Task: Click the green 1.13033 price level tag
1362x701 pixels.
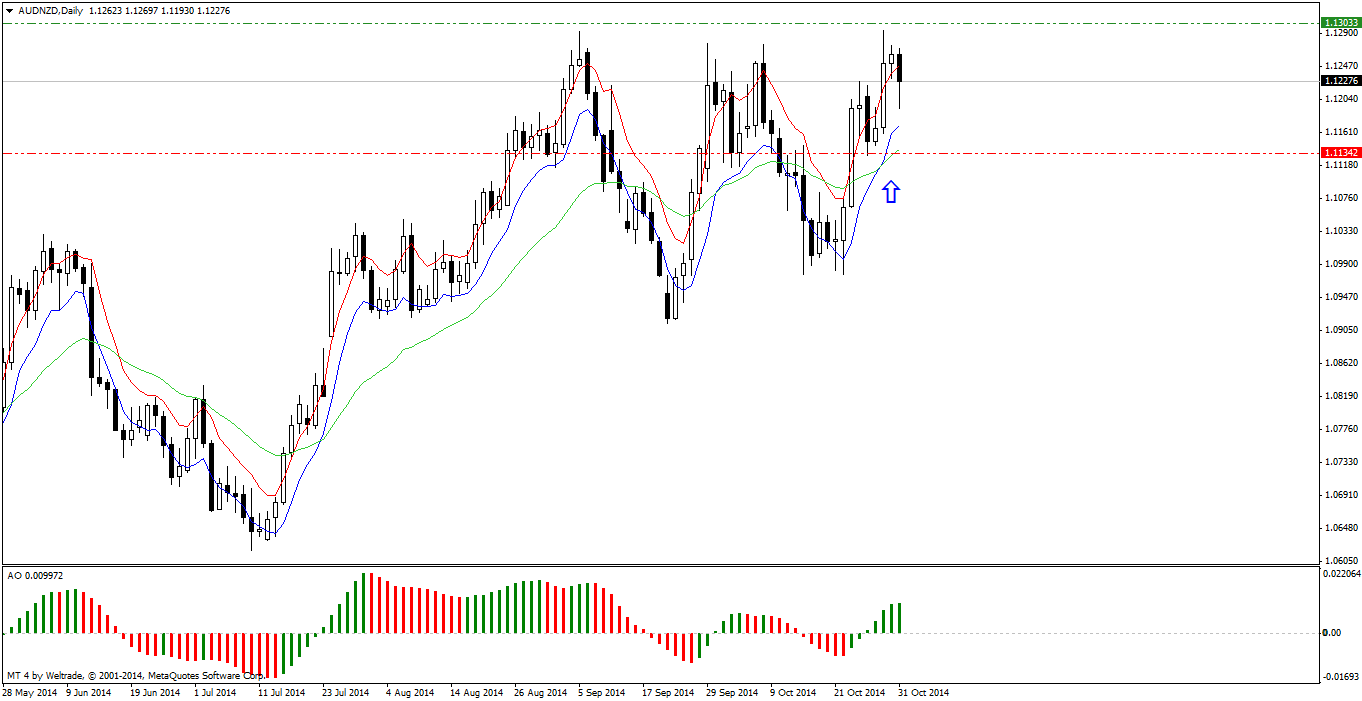Action: 1340,22
